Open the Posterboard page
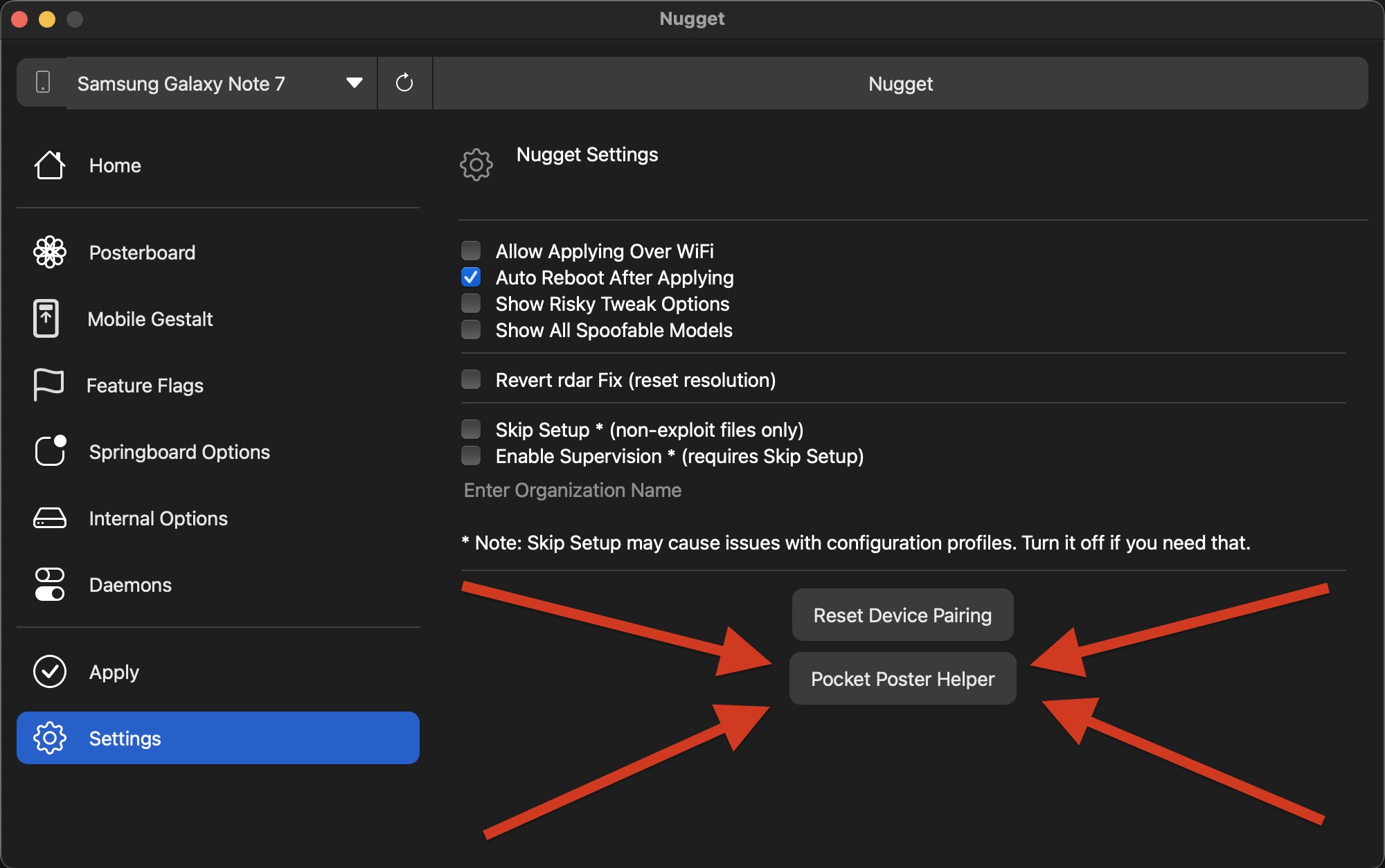The width and height of the screenshot is (1385, 868). click(218, 252)
